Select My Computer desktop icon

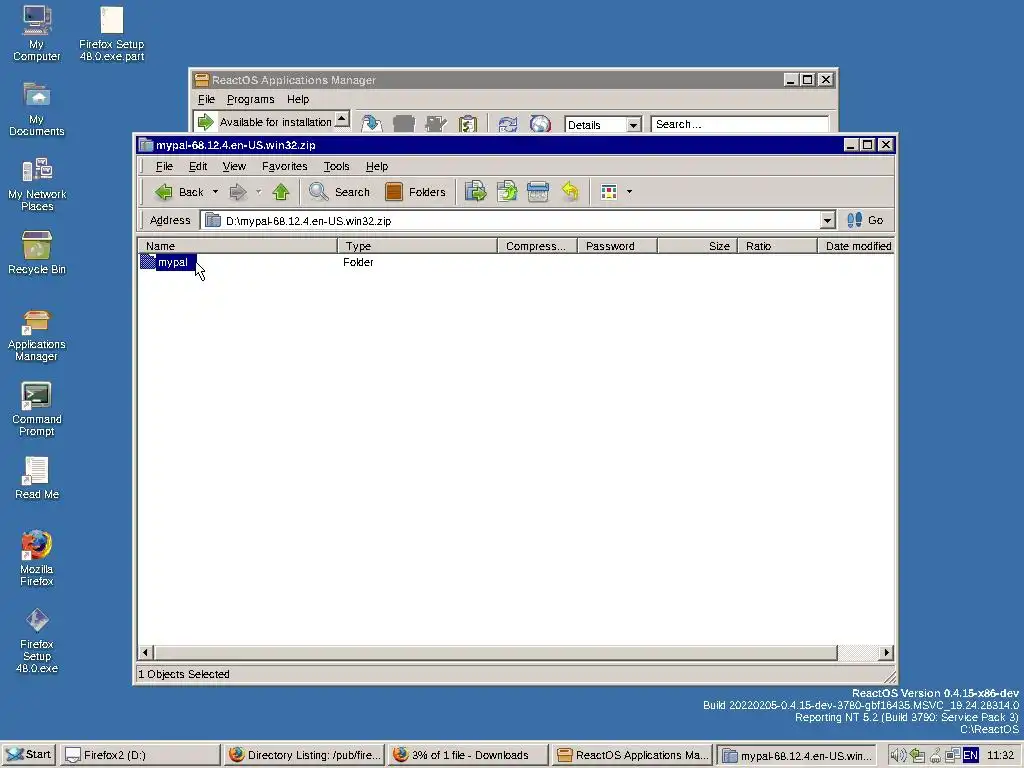tap(37, 33)
